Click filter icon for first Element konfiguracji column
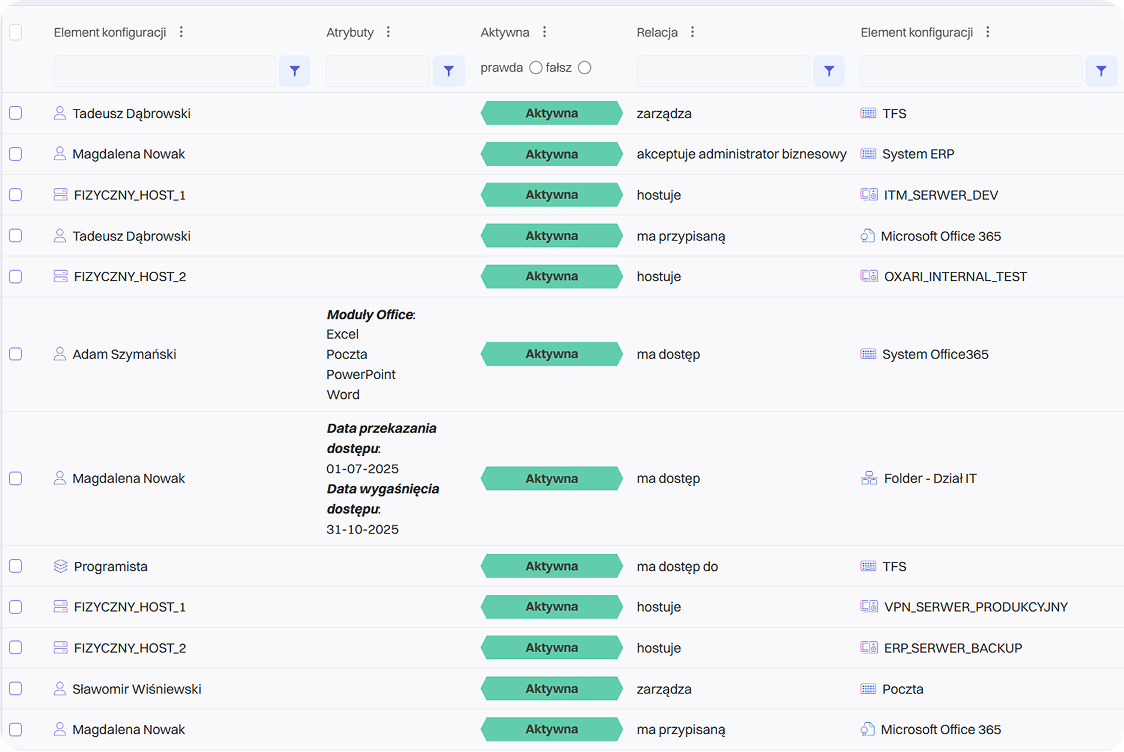Image resolution: width=1124 pixels, height=752 pixels. [294, 71]
